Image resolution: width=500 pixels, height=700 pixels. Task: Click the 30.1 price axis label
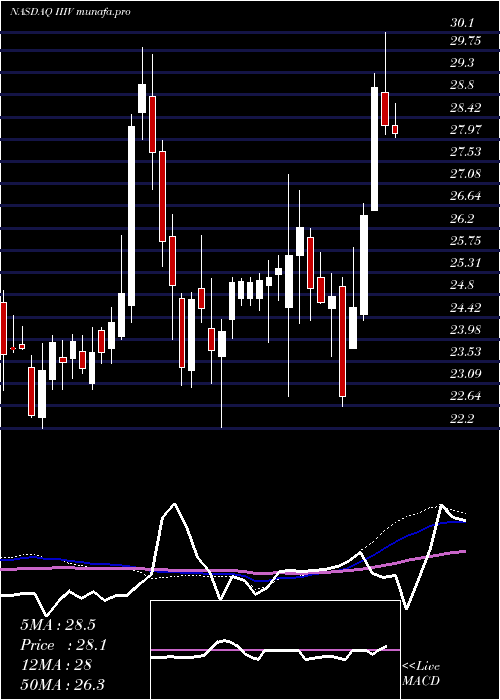(x=462, y=23)
